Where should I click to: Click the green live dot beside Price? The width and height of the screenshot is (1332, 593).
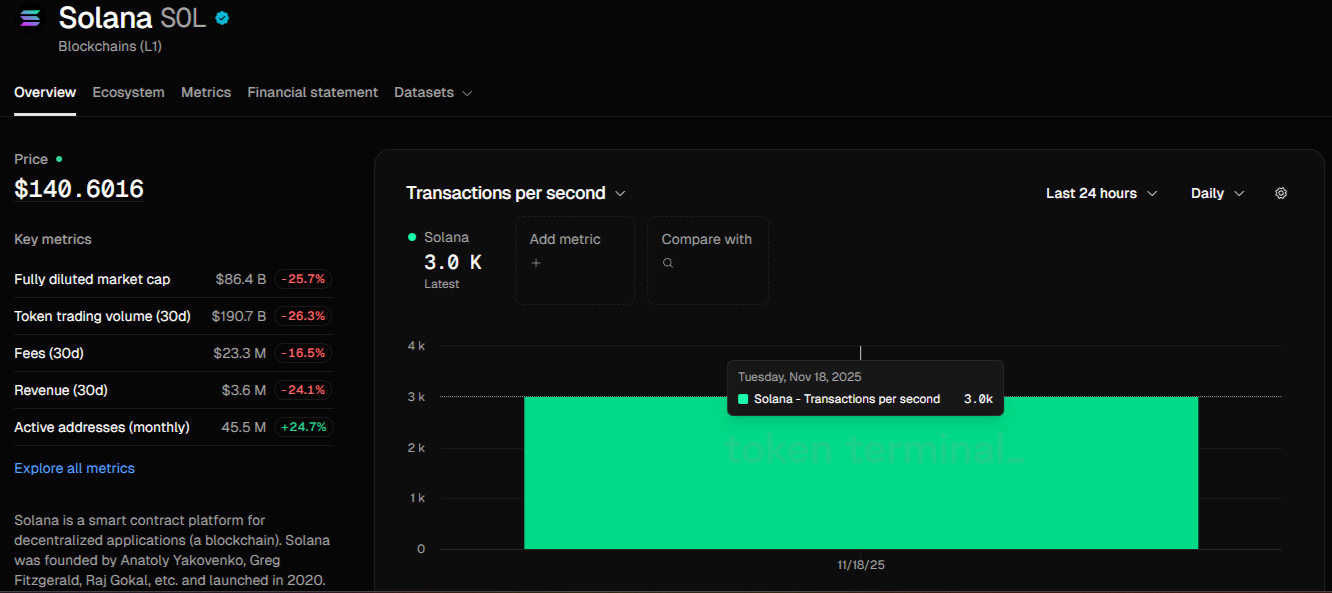[x=59, y=159]
